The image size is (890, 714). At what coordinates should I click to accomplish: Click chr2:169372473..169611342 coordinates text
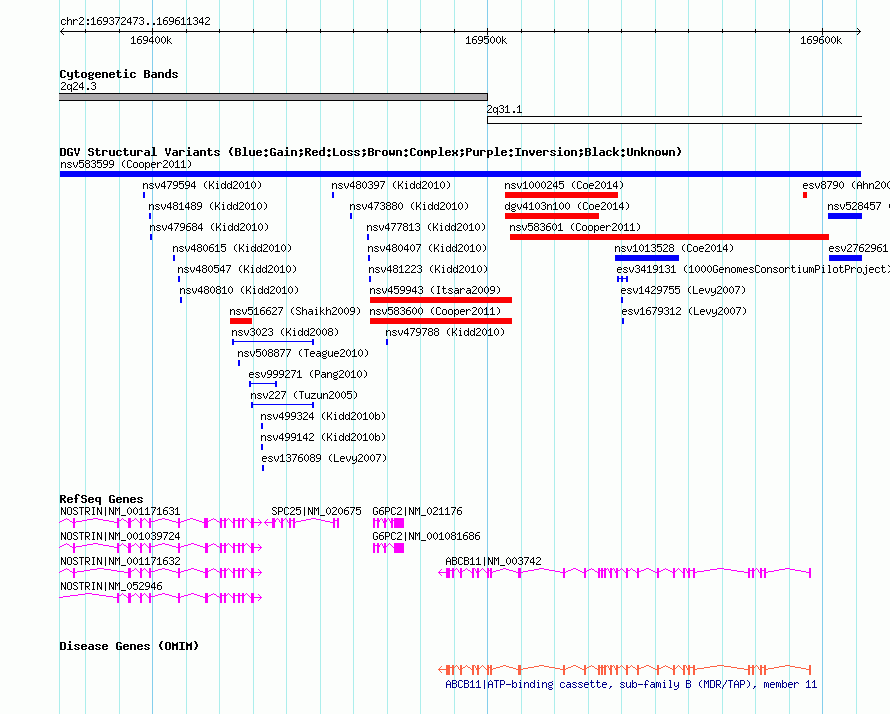(x=135, y=21)
